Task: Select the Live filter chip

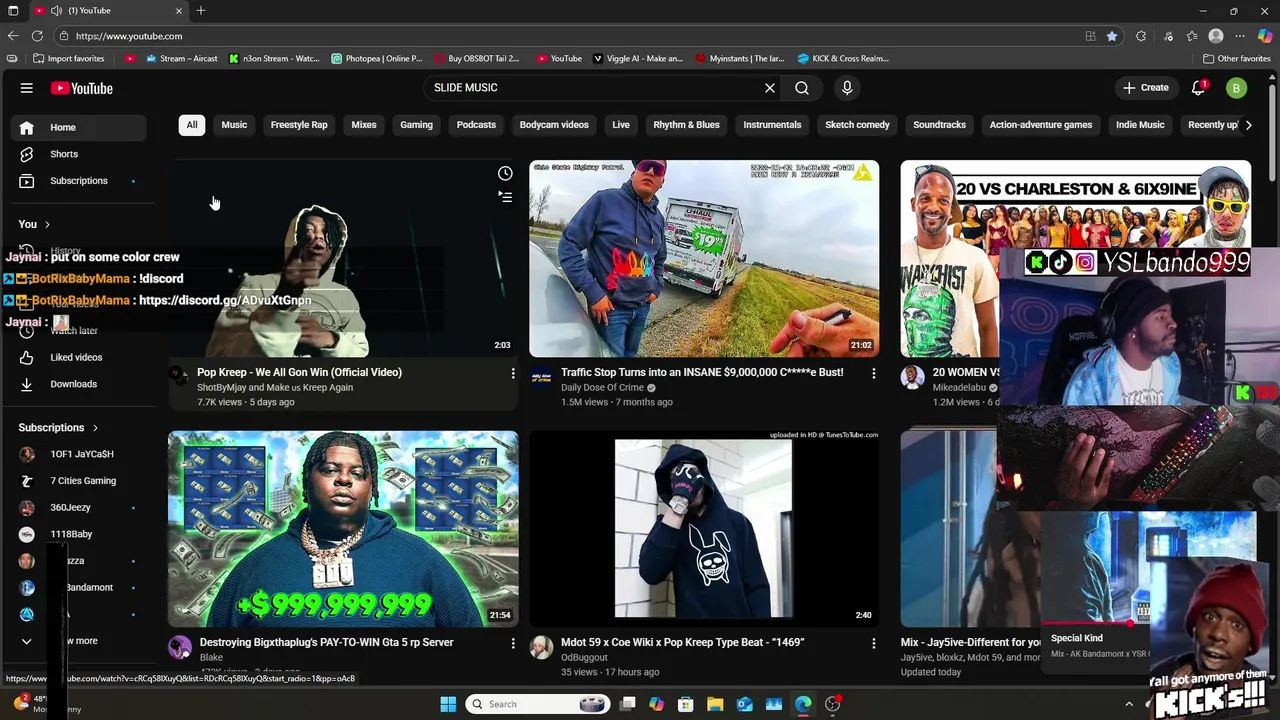Action: 621,125
